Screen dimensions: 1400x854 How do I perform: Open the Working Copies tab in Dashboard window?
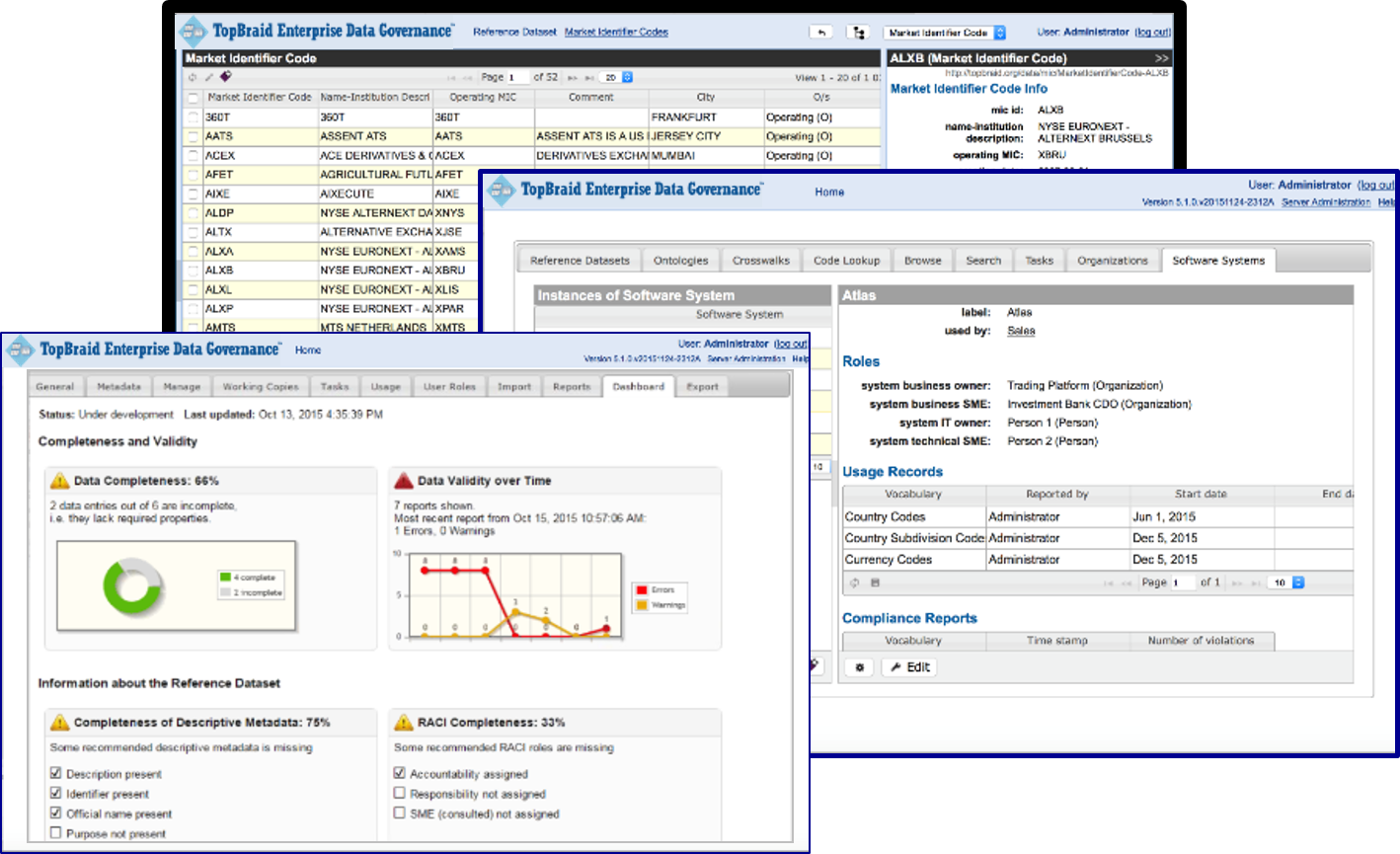point(261,387)
